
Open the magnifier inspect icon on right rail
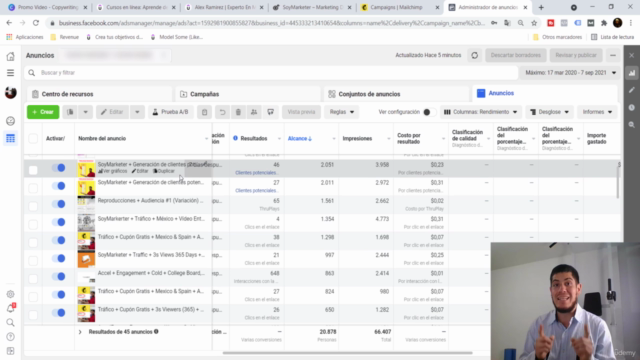(632, 125)
